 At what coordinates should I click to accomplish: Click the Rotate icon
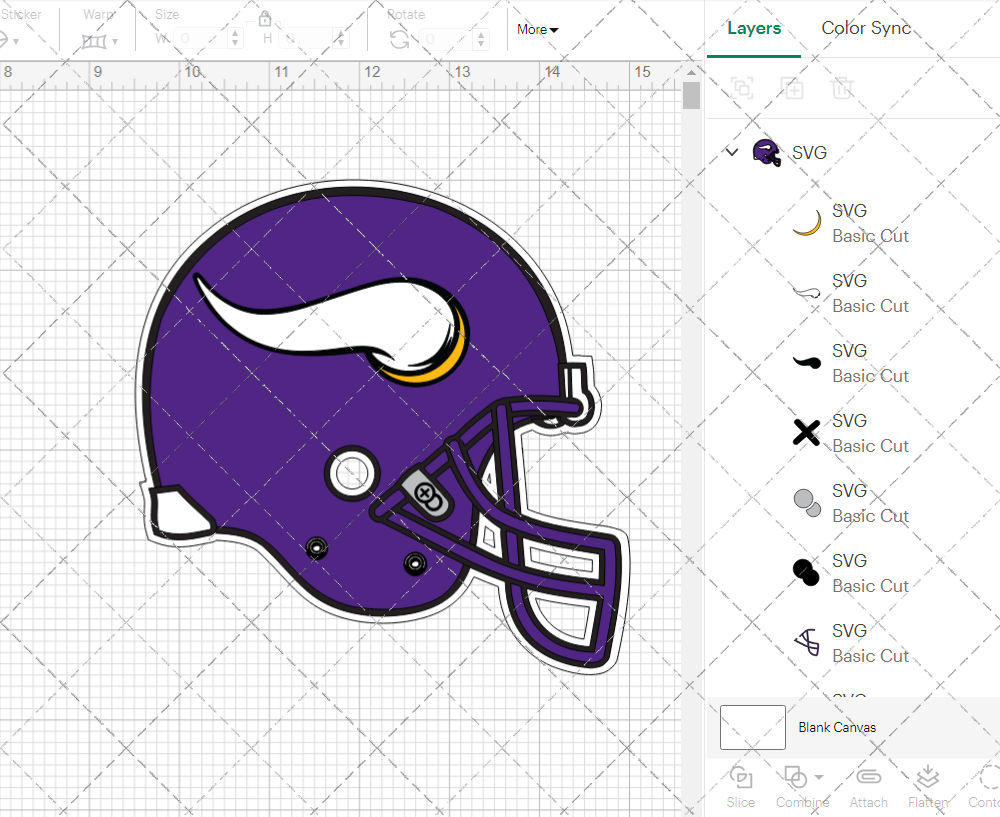(400, 40)
